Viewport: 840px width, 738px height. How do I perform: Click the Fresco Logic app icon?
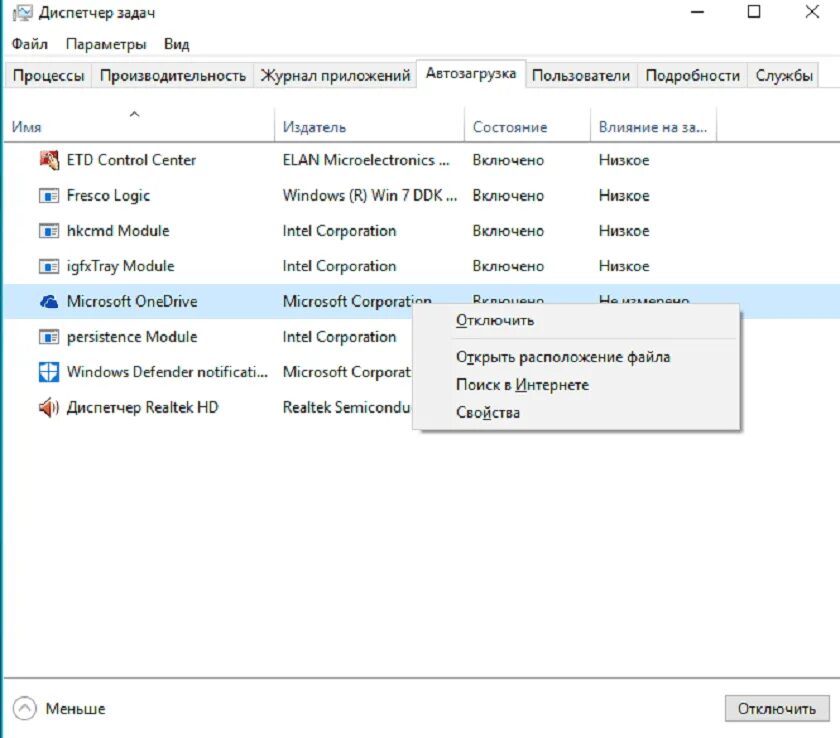coord(49,195)
